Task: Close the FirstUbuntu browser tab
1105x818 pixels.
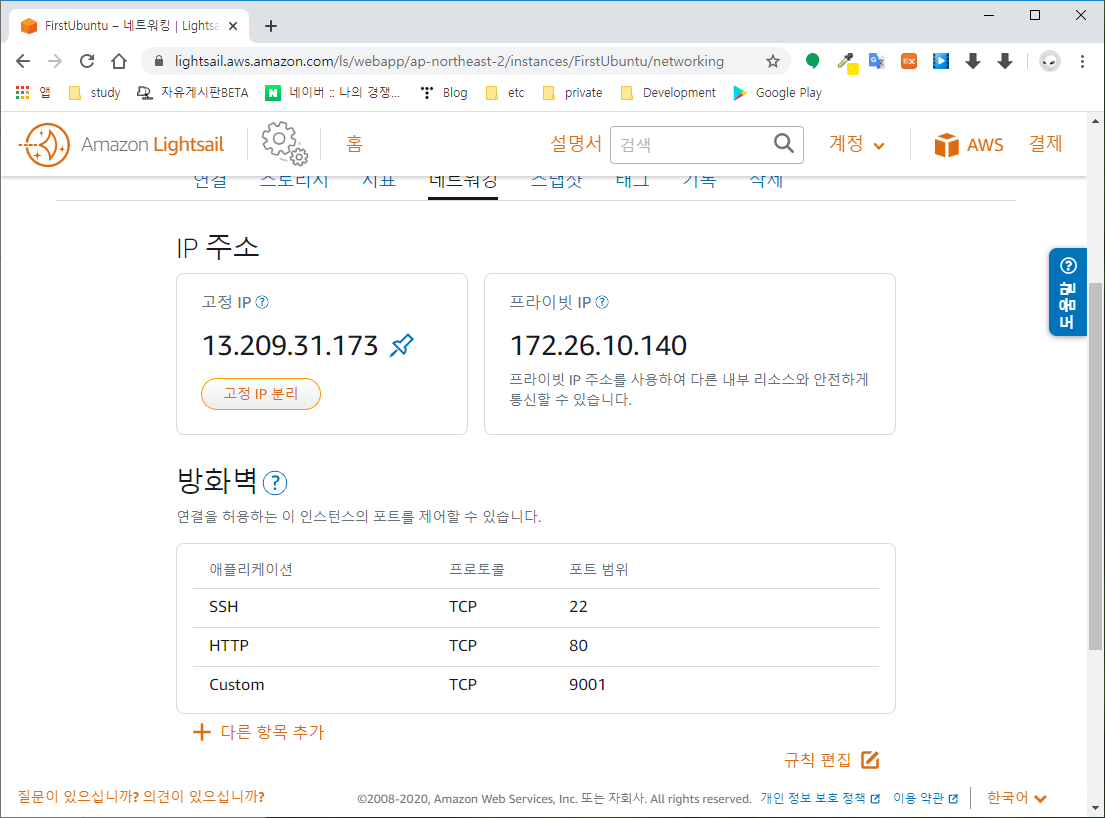Action: (x=233, y=26)
